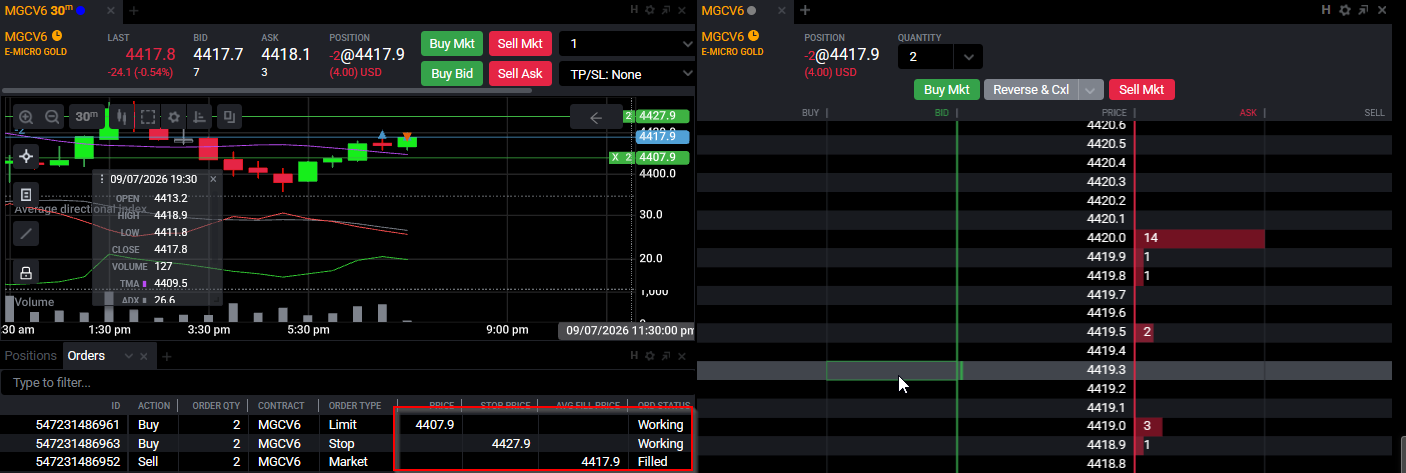Click DOM quantity input showing 2
1406x473 pixels.
pyautogui.click(x=926, y=57)
